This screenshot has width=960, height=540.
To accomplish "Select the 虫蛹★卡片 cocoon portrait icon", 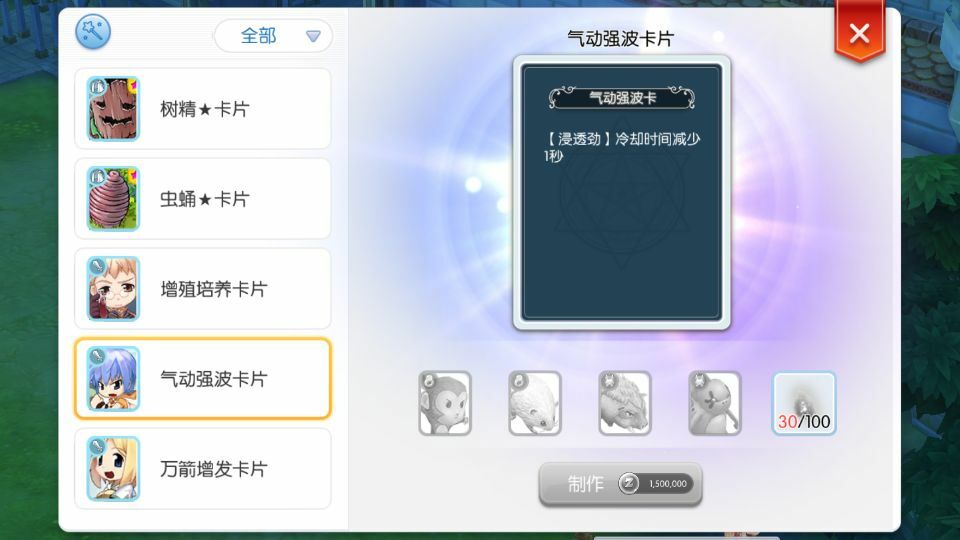I will pos(113,199).
